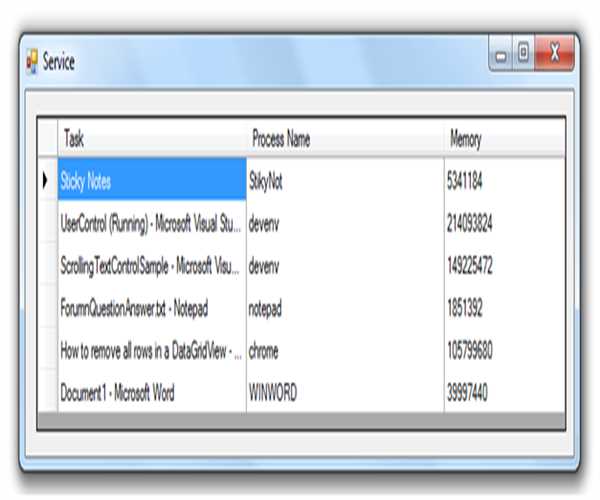Sort by the Process Name column header
The image size is (600, 500).
[x=344, y=140]
